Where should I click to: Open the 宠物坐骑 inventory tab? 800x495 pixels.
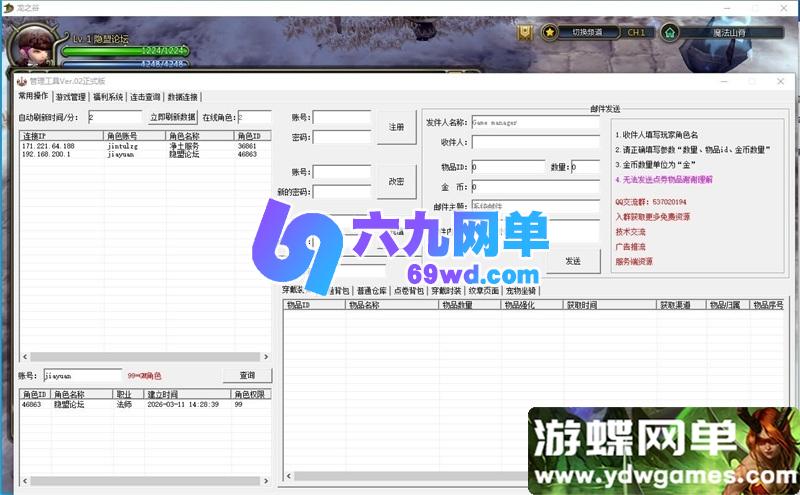(521, 290)
